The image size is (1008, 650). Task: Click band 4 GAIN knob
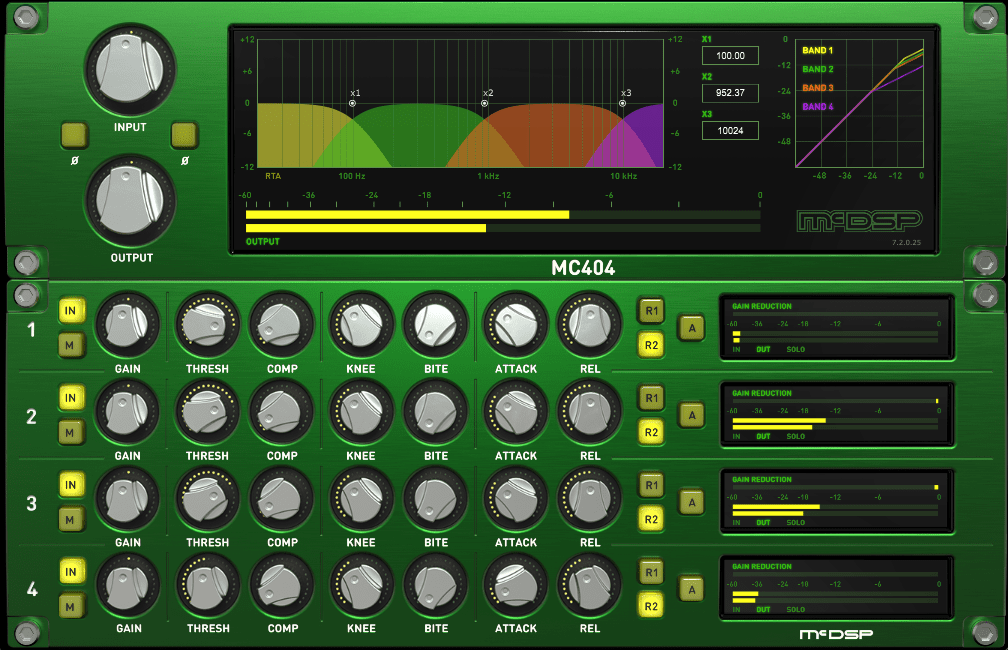tap(127, 586)
